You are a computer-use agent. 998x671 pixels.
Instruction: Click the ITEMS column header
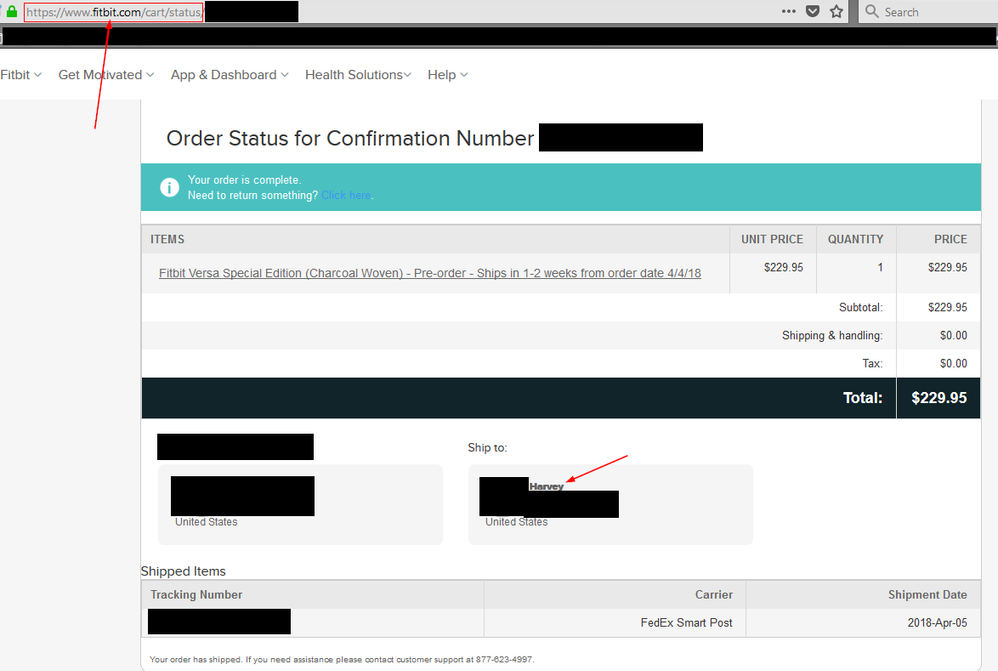tap(167, 239)
